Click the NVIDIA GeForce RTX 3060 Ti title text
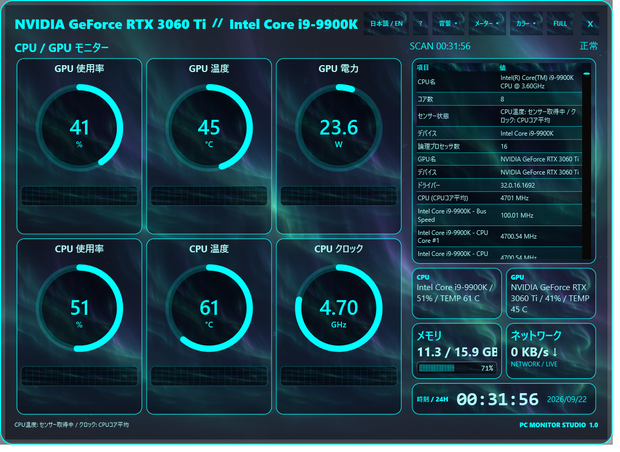This screenshot has height=452, width=620. (112, 25)
